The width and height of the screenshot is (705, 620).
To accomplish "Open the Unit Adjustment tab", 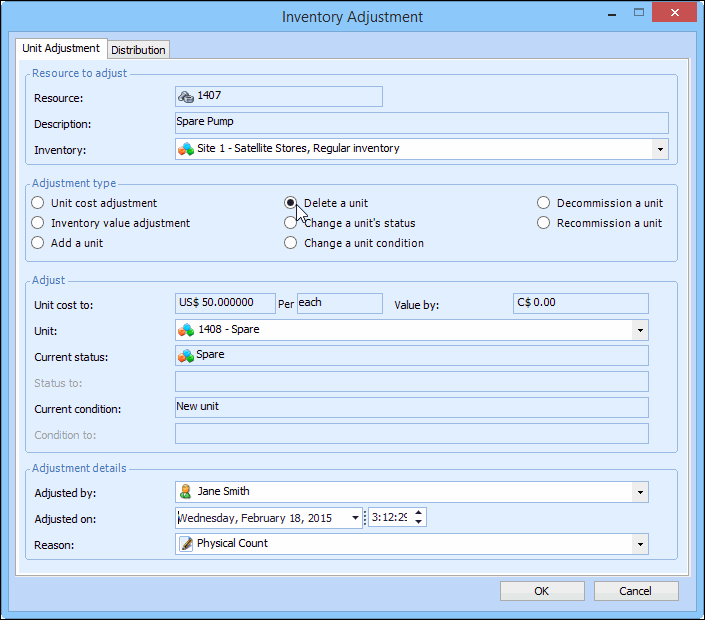I will pyautogui.click(x=61, y=48).
